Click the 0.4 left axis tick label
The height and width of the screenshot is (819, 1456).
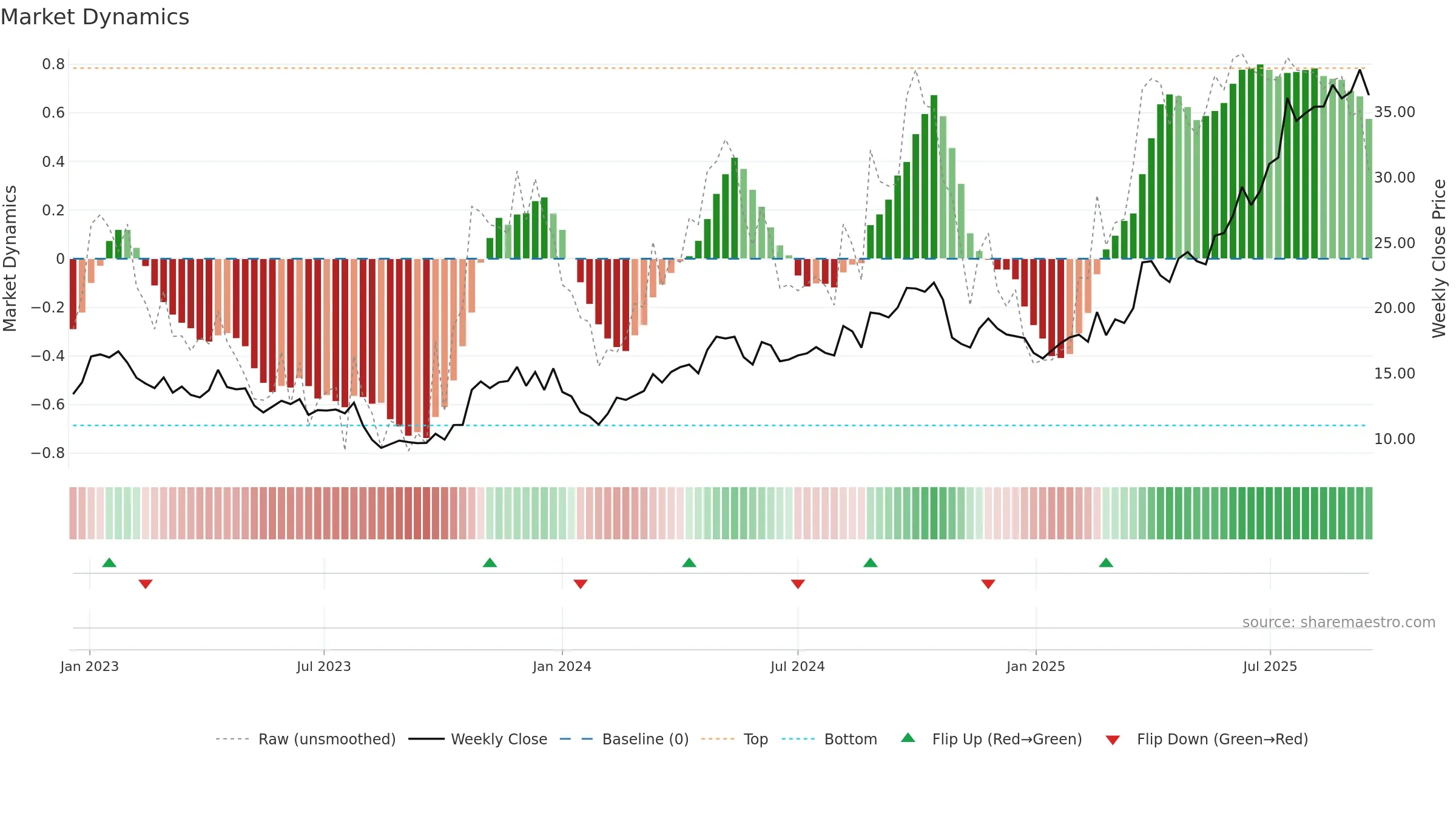(53, 162)
